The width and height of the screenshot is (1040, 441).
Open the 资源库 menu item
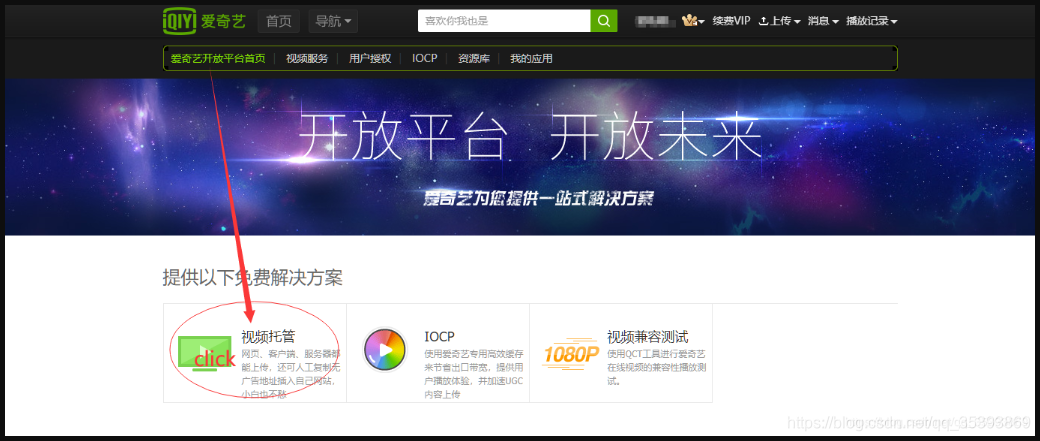tap(474, 58)
